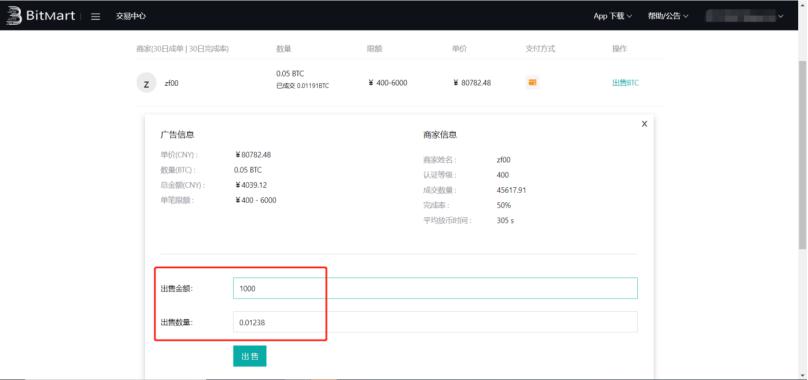Select the 0.05 BTC quantity cell
Viewport: 808px width, 380px height.
290,74
